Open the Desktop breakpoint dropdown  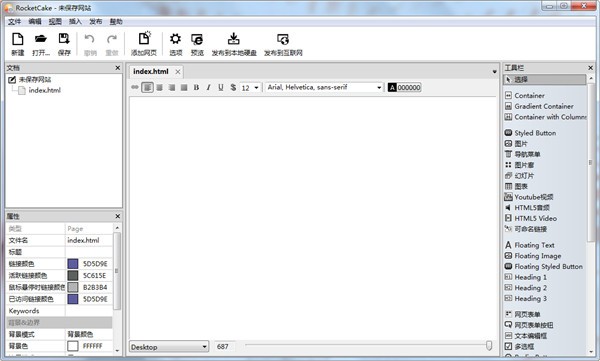169,346
